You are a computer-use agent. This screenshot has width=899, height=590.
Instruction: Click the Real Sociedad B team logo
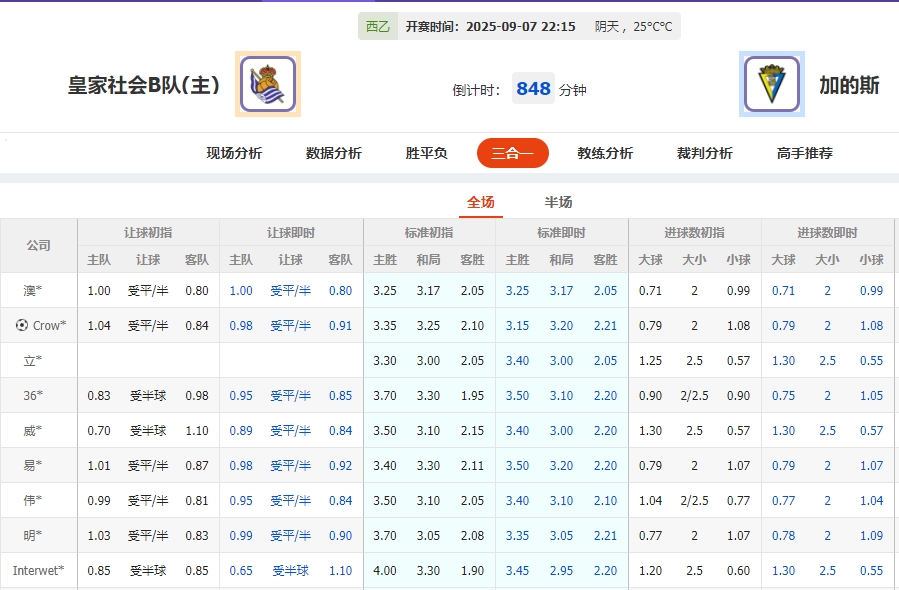[x=267, y=85]
